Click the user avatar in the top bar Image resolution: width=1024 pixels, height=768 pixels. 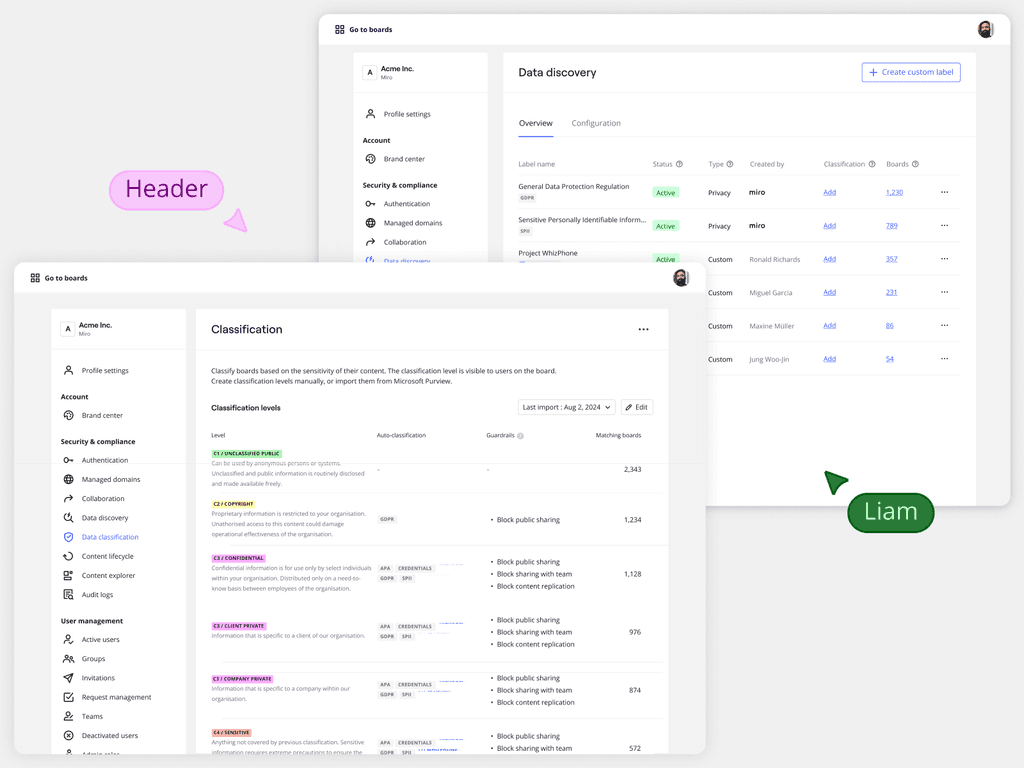pyautogui.click(x=985, y=29)
